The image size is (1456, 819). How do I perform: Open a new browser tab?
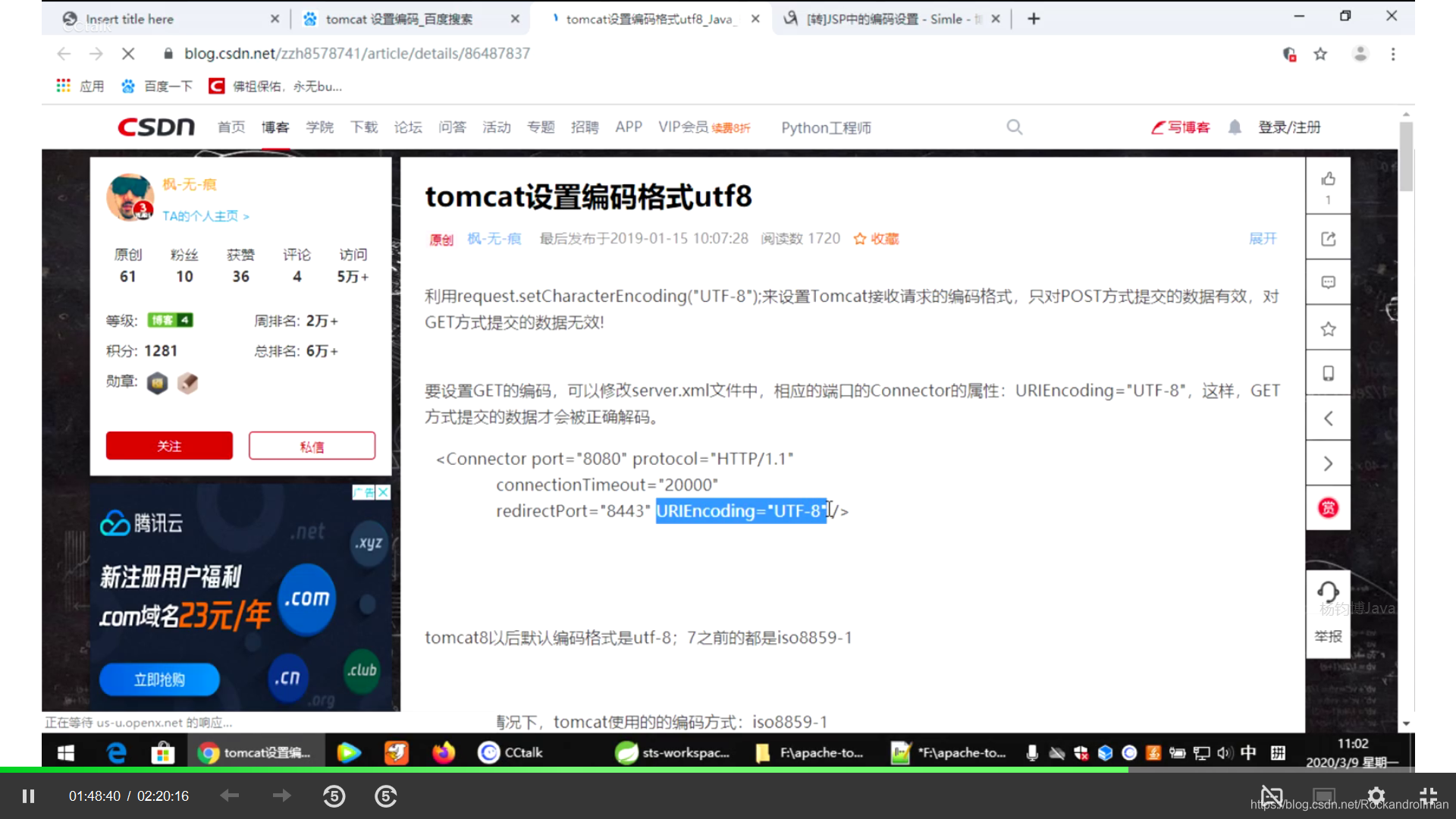[x=1034, y=19]
